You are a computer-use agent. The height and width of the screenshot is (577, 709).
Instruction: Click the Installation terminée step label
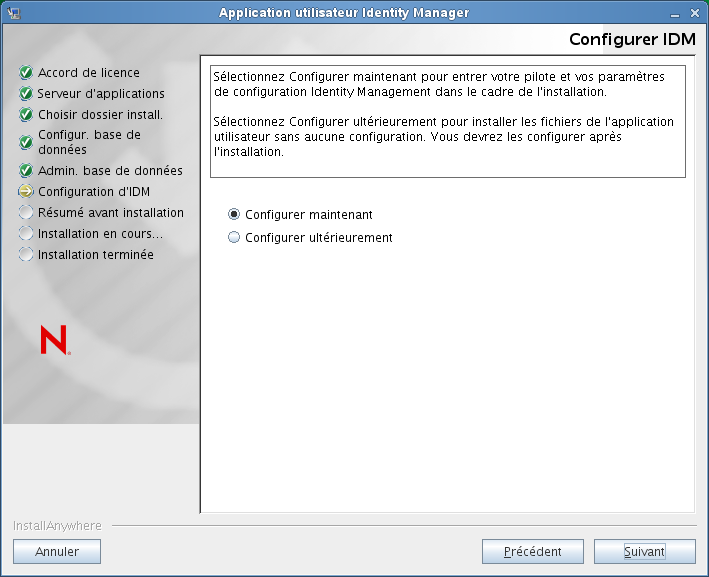[x=96, y=255]
